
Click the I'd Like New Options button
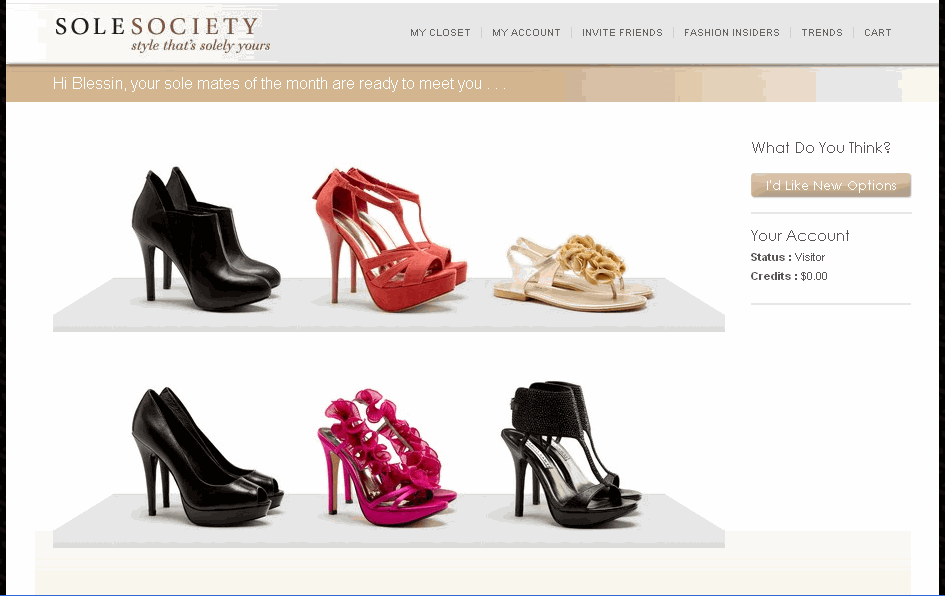point(830,186)
